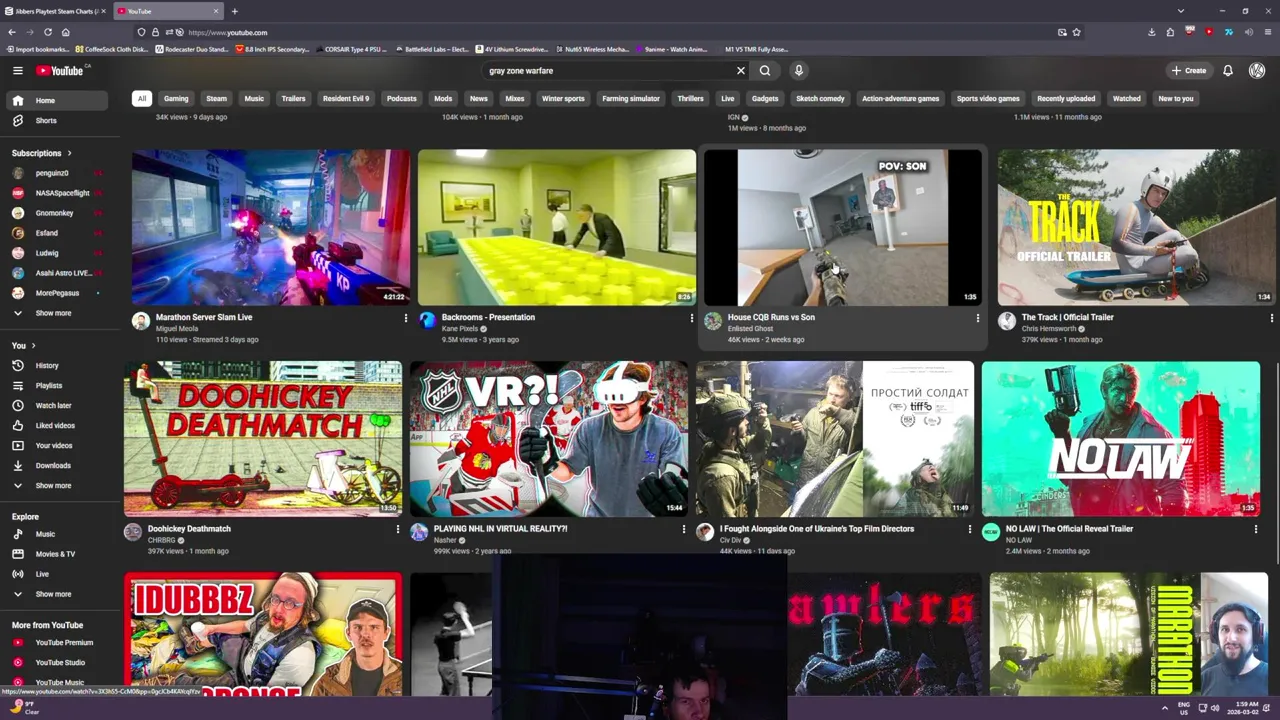Start voice search with microphone icon
The image size is (1280, 720).
(x=798, y=71)
